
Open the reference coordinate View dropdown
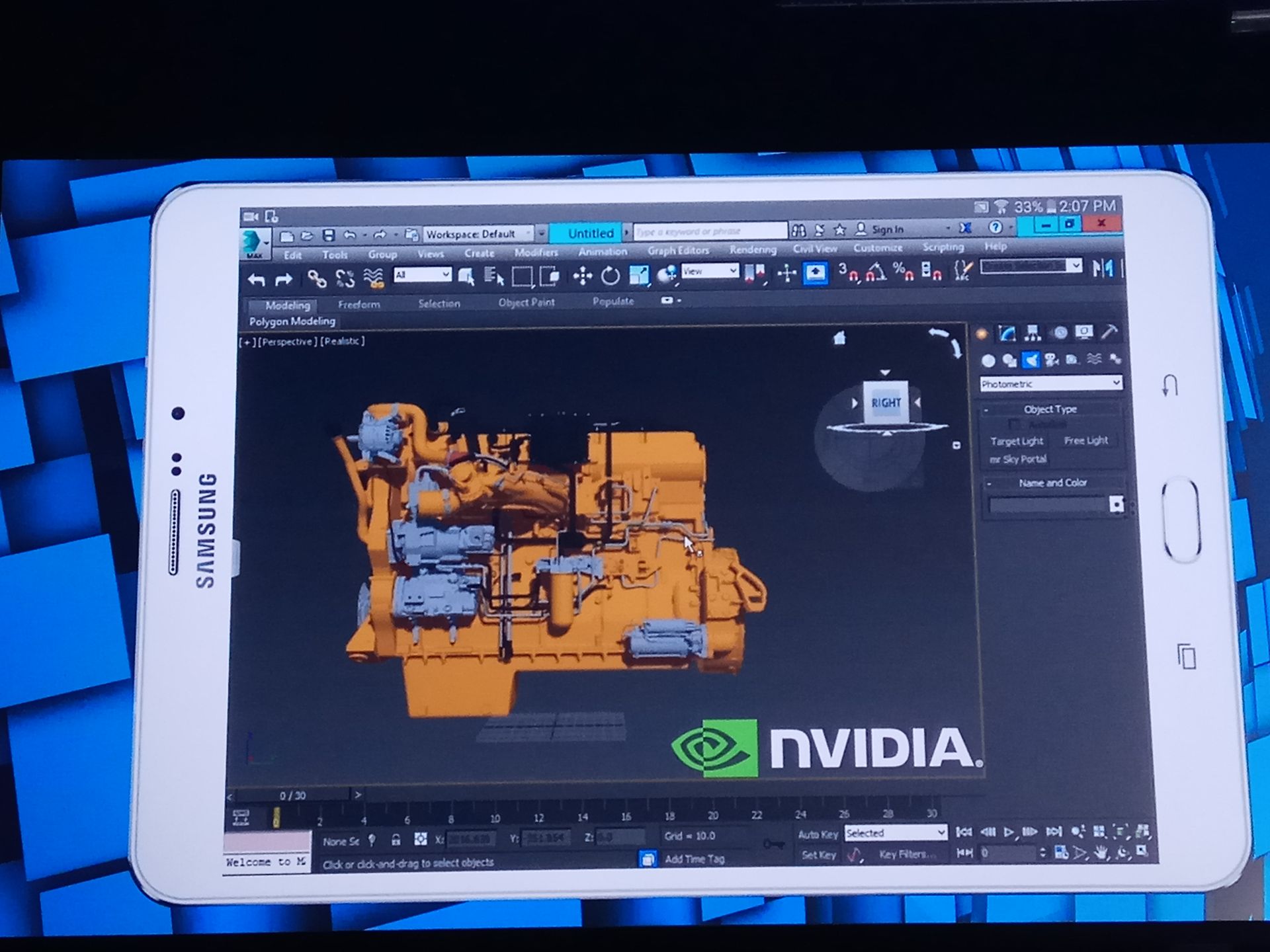[x=710, y=271]
